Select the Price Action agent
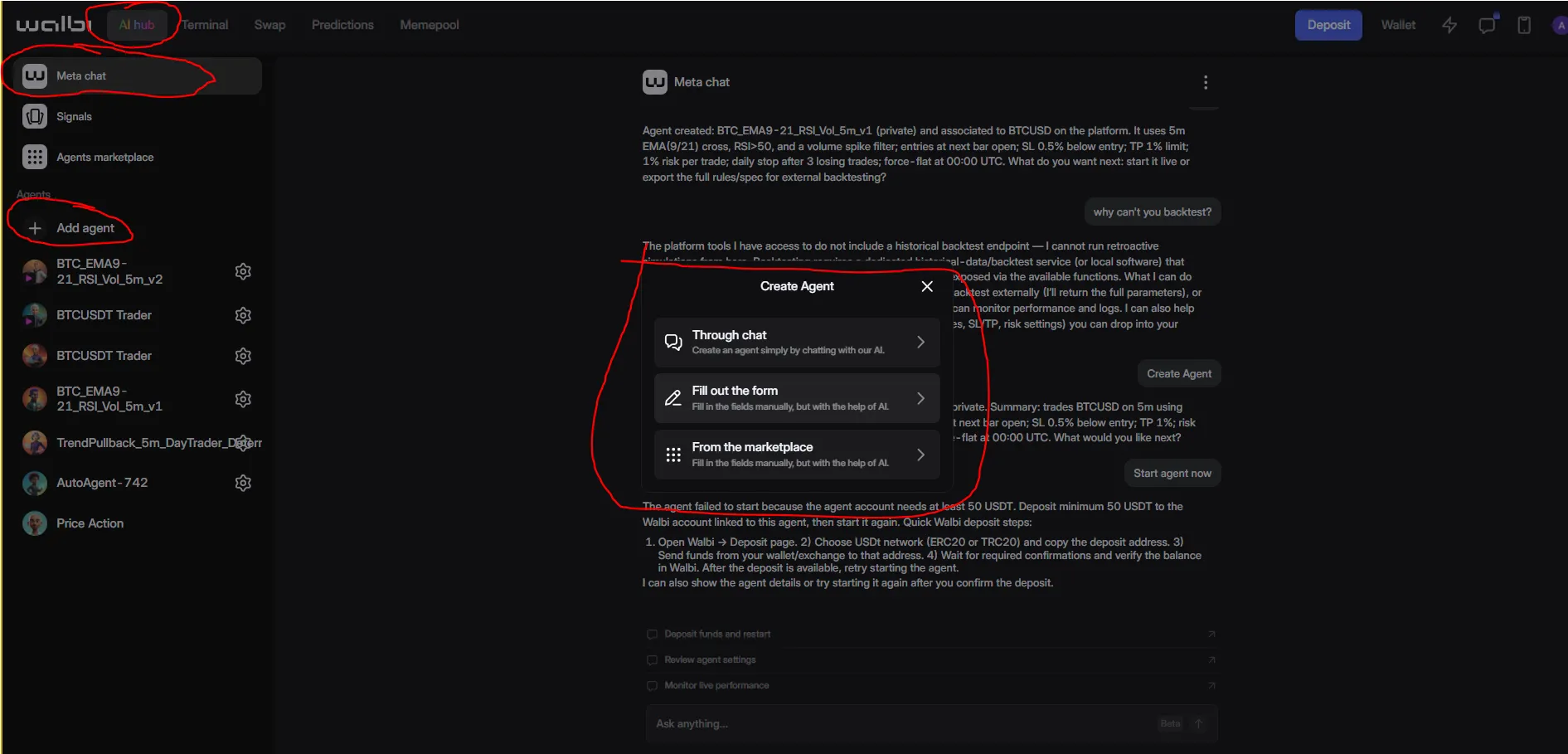1568x754 pixels. [x=90, y=523]
